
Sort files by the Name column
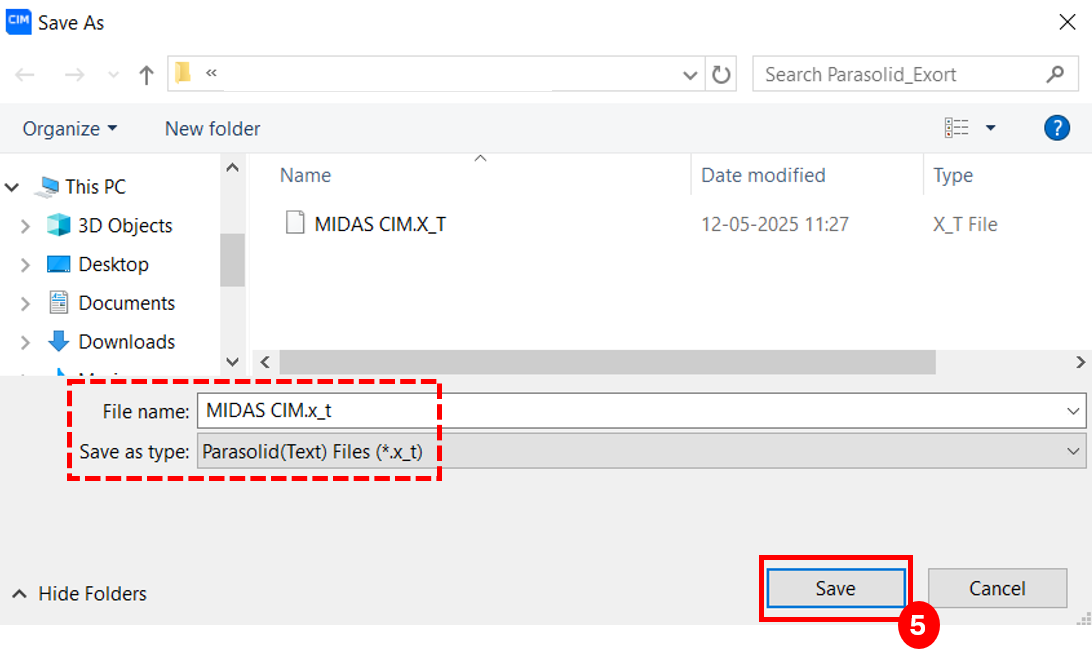click(305, 176)
